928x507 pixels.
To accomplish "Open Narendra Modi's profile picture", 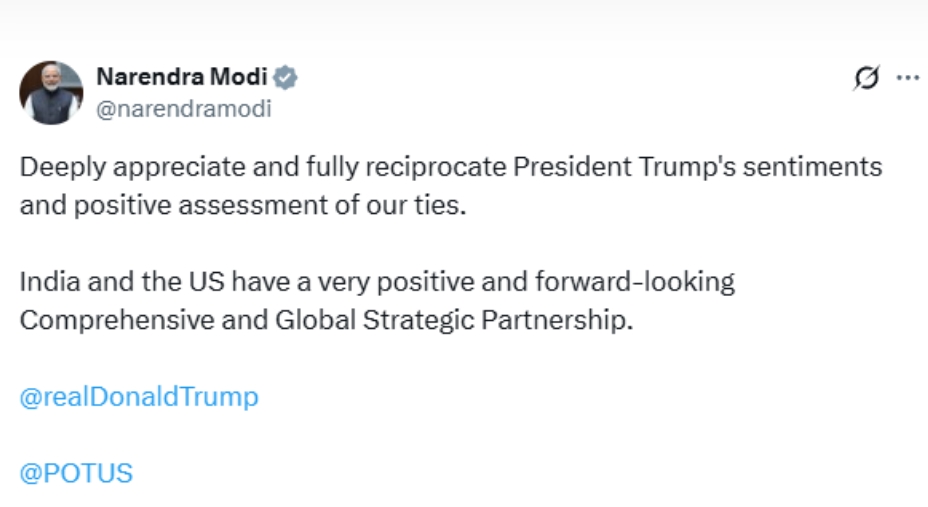I will point(51,93).
